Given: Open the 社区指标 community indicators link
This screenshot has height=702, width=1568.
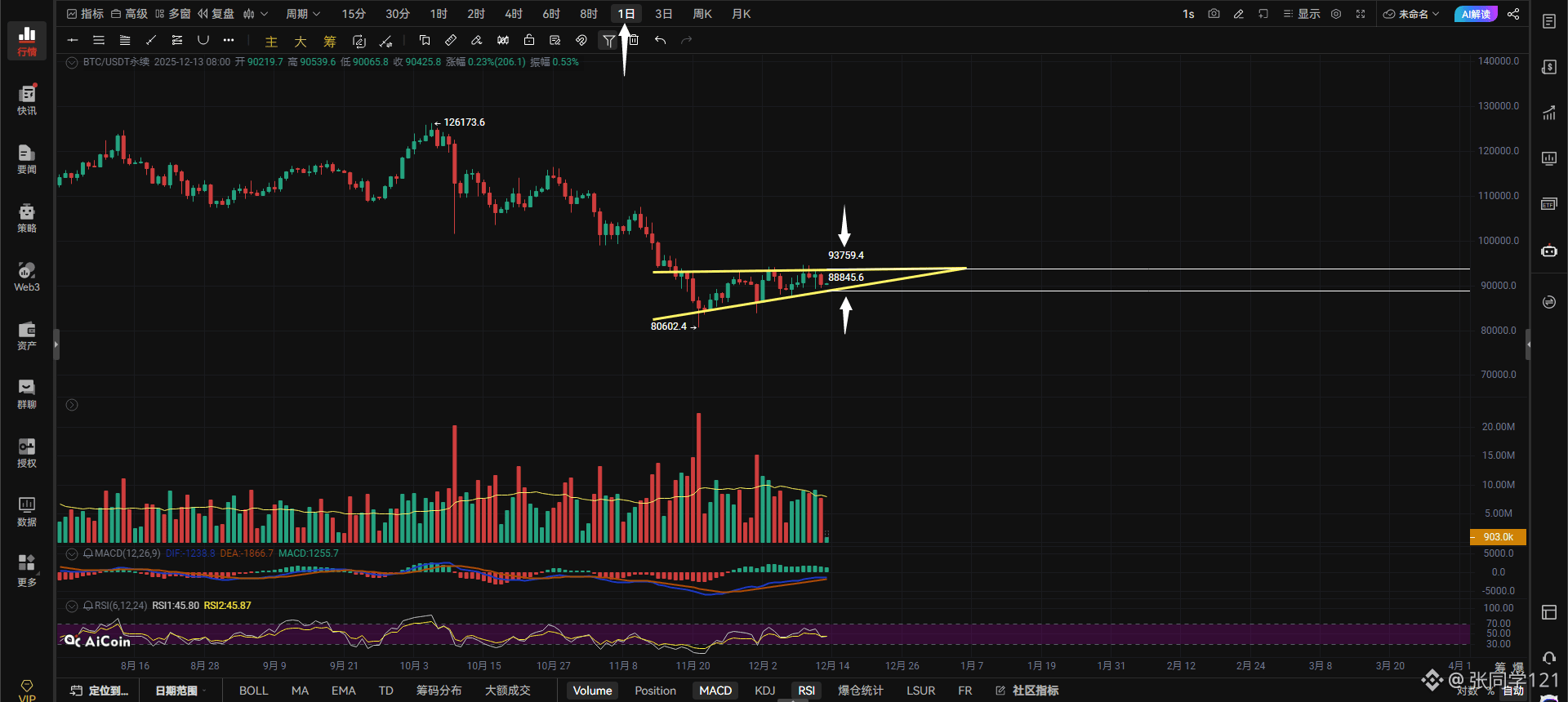Looking at the screenshot, I should 1027,691.
